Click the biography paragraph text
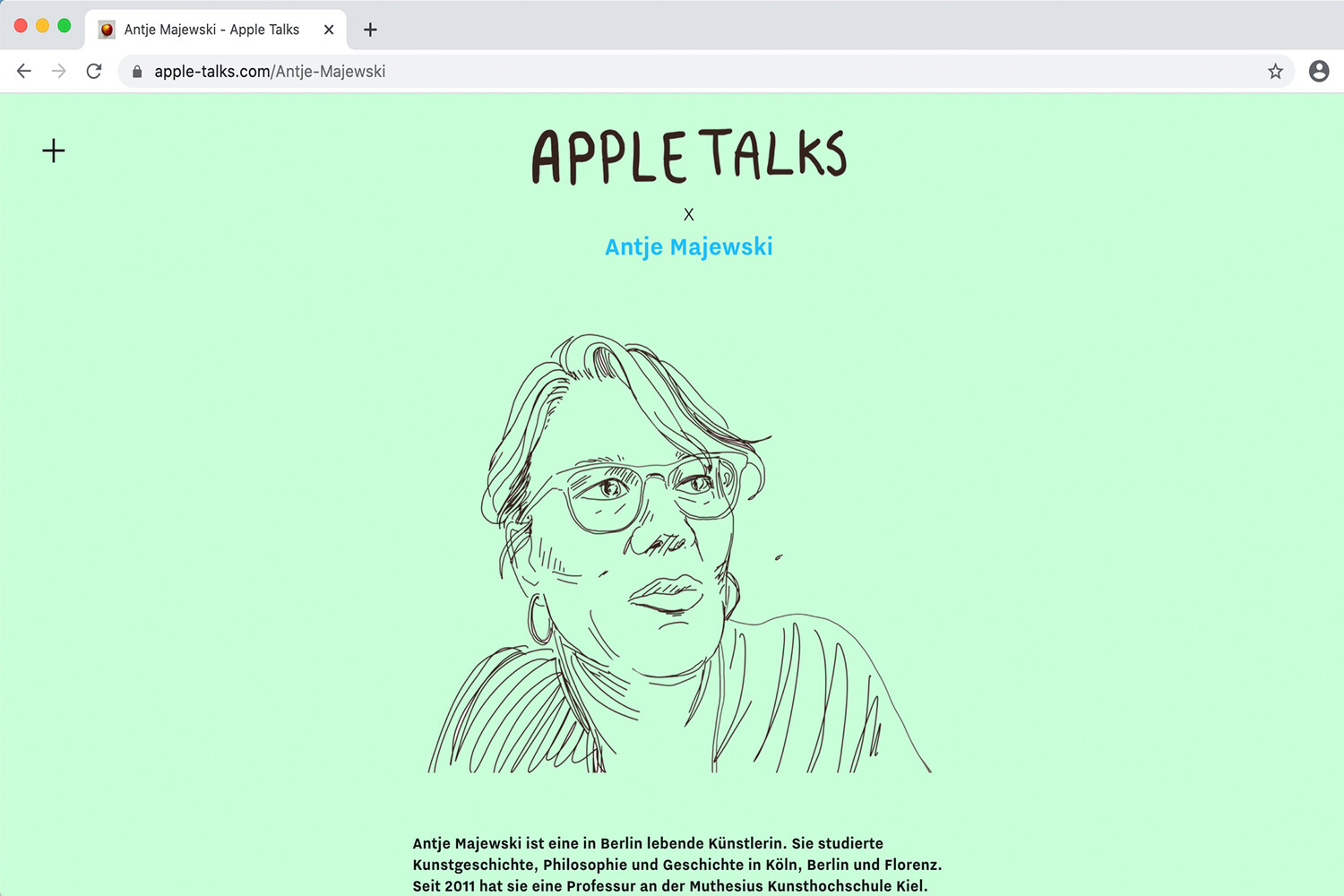The height and width of the screenshot is (896, 1344). [x=677, y=865]
